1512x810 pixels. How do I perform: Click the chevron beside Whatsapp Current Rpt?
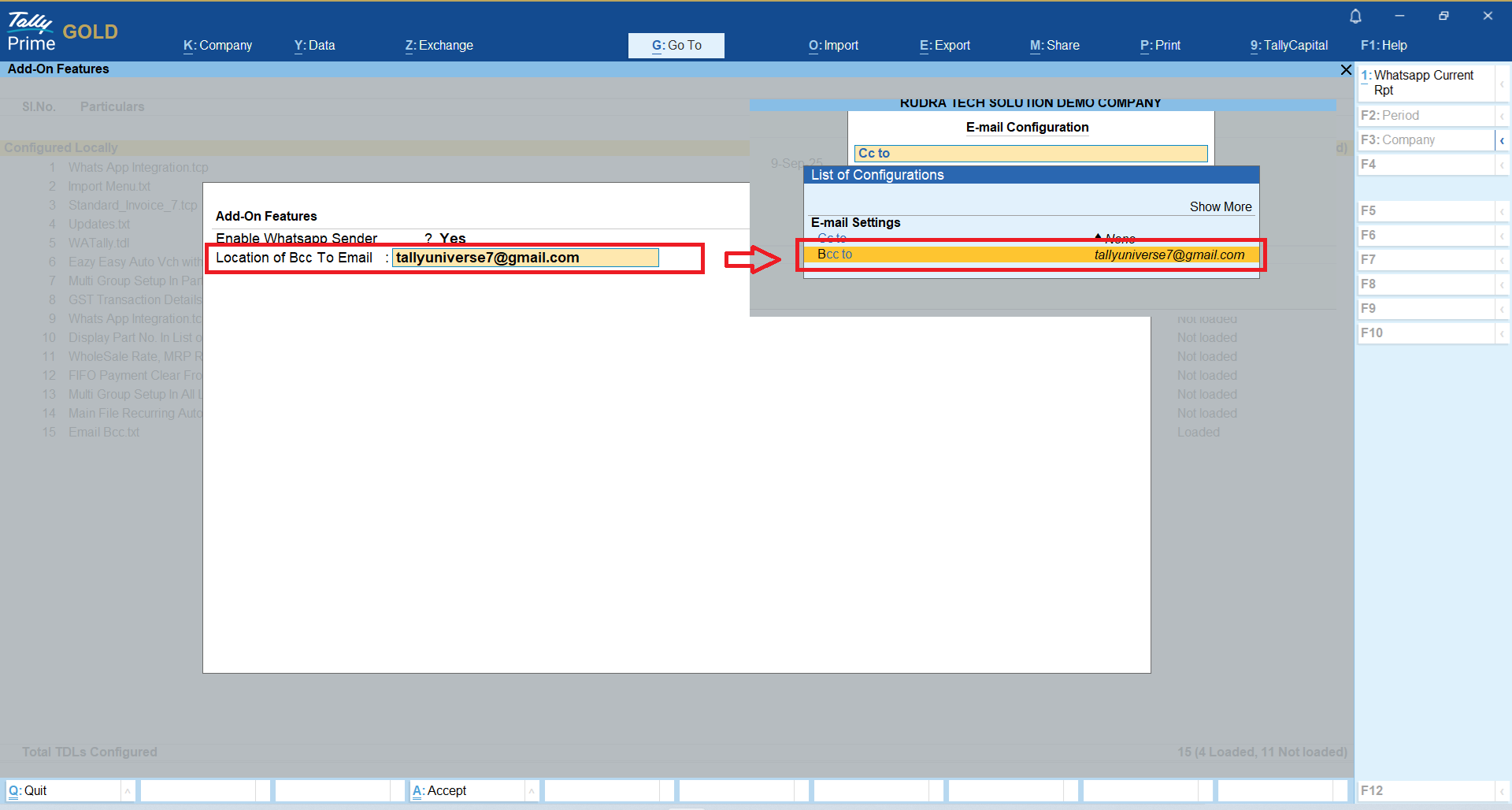click(x=1502, y=83)
